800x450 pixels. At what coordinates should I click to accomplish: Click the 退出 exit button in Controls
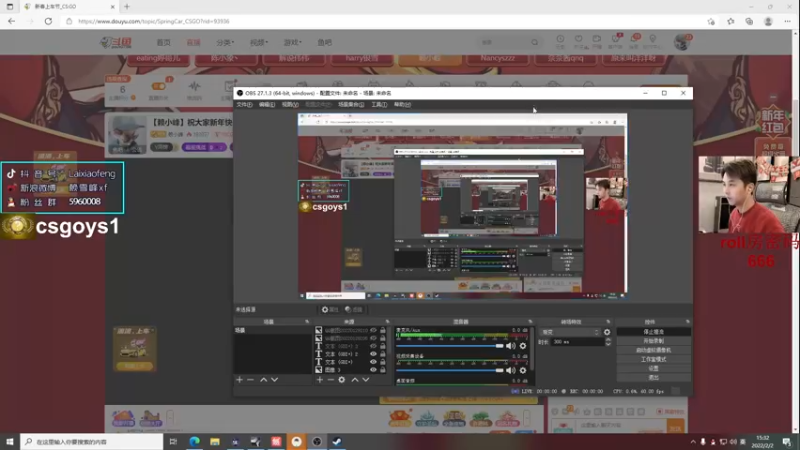coord(654,378)
